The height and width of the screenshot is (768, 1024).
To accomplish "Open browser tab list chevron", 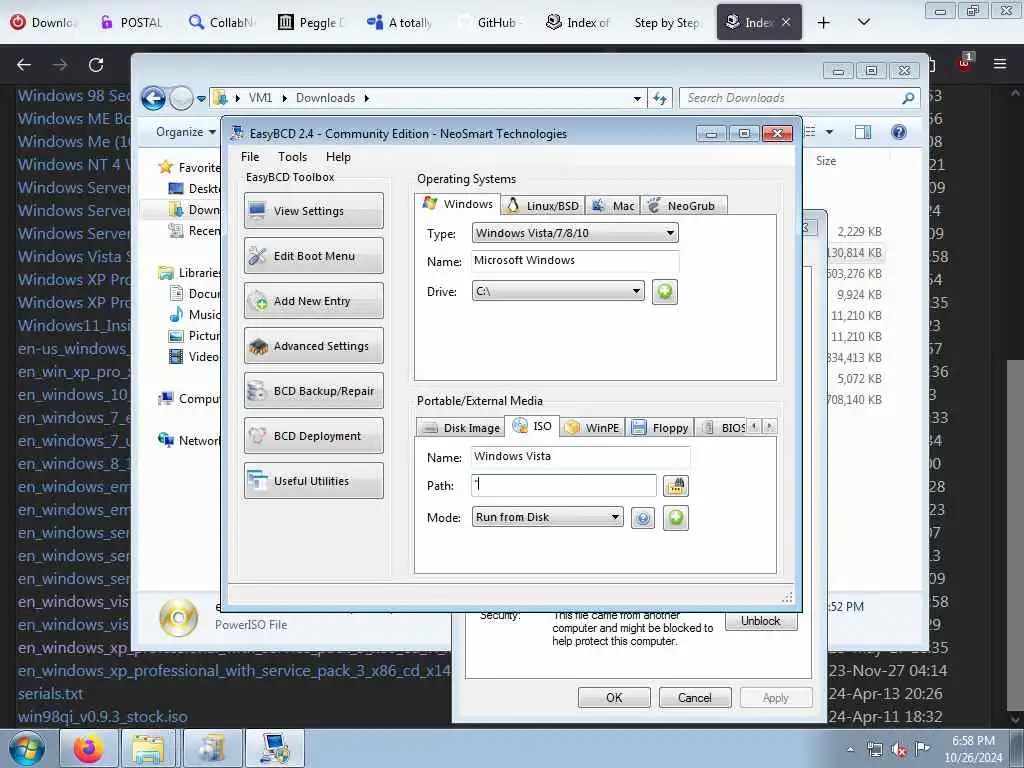I will point(863,22).
